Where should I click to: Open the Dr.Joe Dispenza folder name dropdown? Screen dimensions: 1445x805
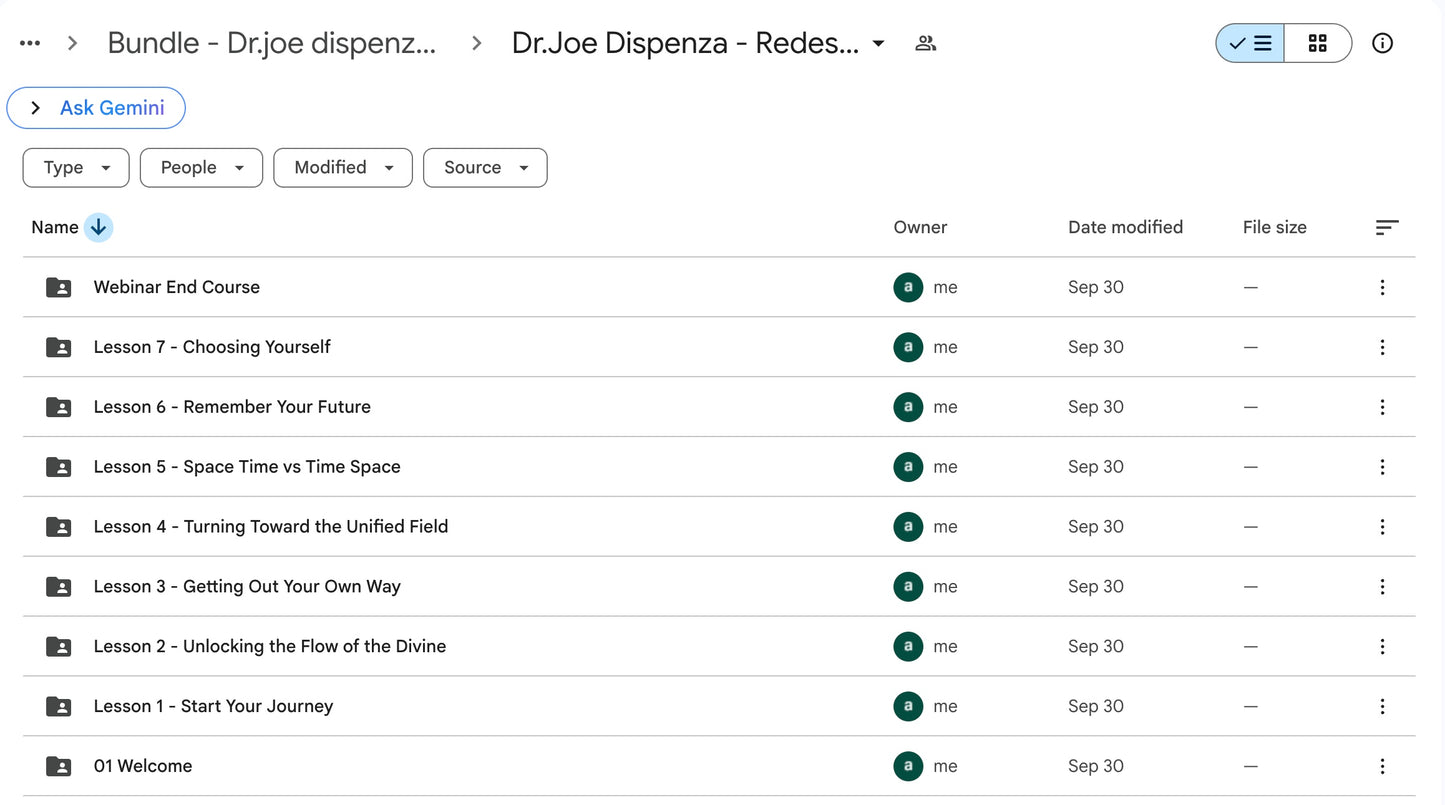click(877, 43)
